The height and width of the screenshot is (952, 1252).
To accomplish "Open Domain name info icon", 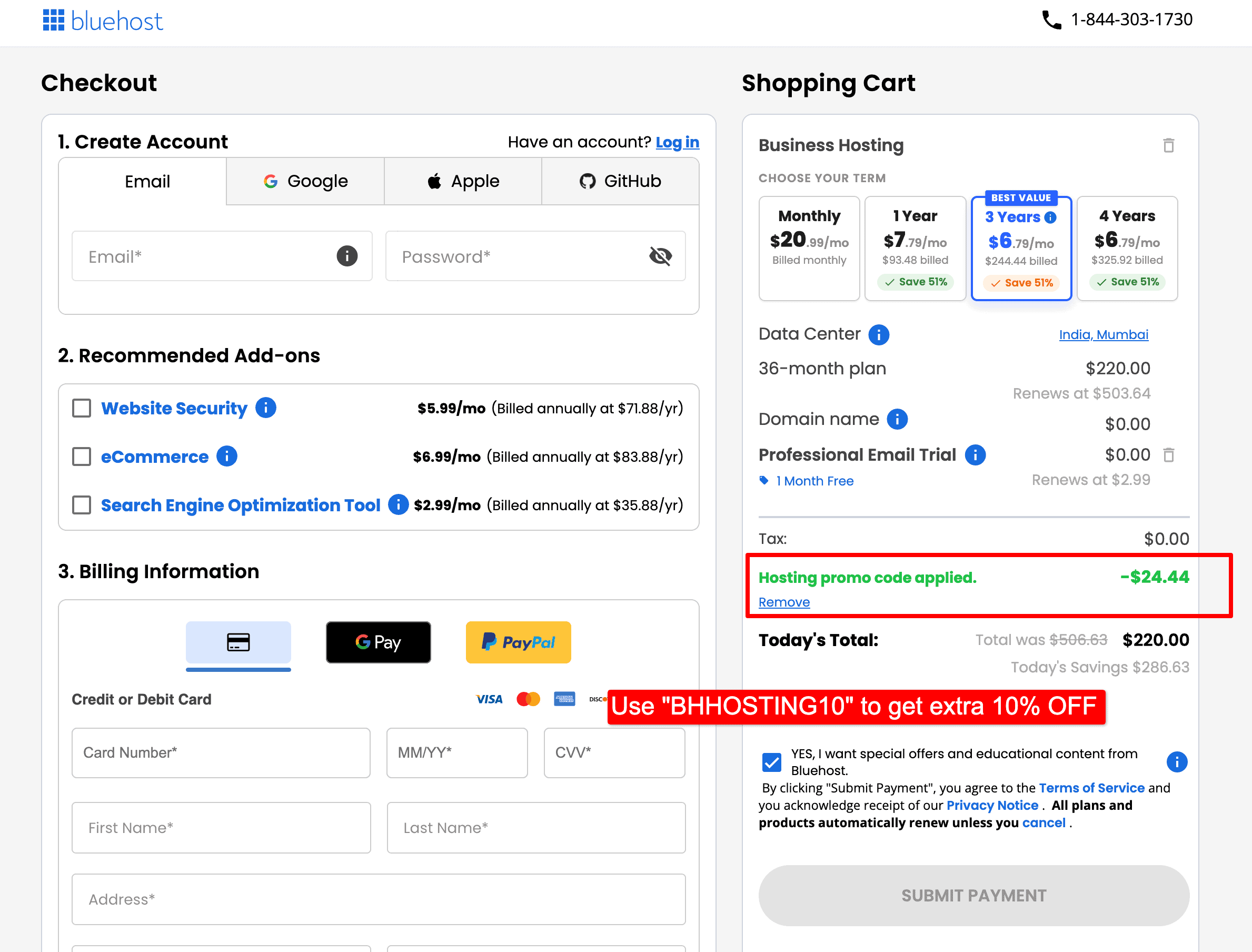I will [x=897, y=419].
